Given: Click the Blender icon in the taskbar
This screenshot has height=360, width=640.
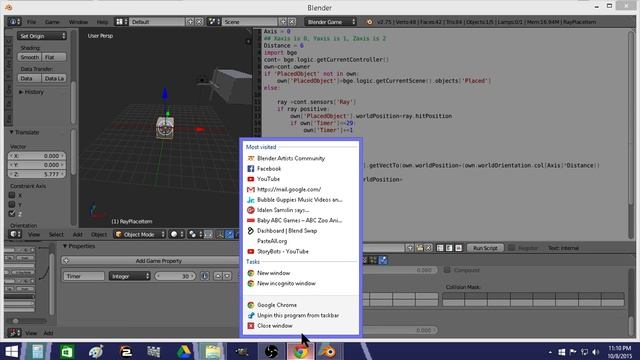Looking at the screenshot, I should pos(329,351).
